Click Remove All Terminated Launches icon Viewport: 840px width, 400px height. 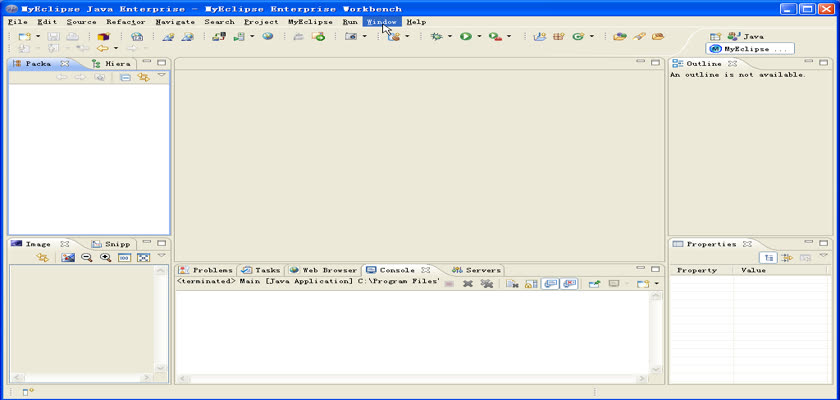(486, 283)
